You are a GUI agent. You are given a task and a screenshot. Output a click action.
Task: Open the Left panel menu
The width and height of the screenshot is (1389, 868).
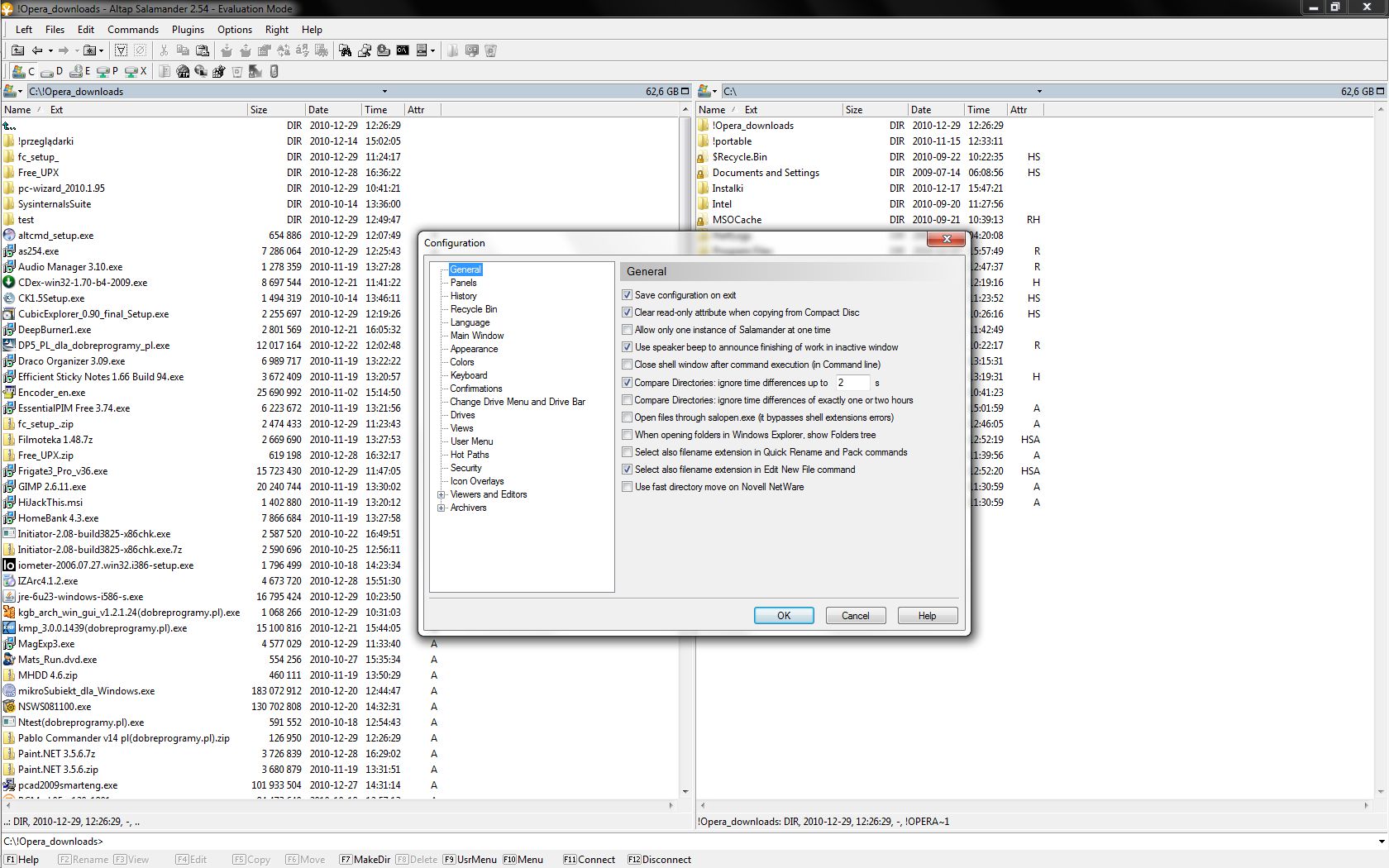pyautogui.click(x=24, y=30)
